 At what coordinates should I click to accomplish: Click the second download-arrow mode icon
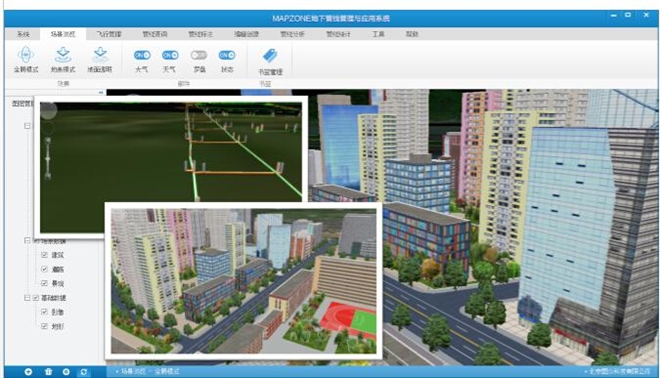pos(63,55)
